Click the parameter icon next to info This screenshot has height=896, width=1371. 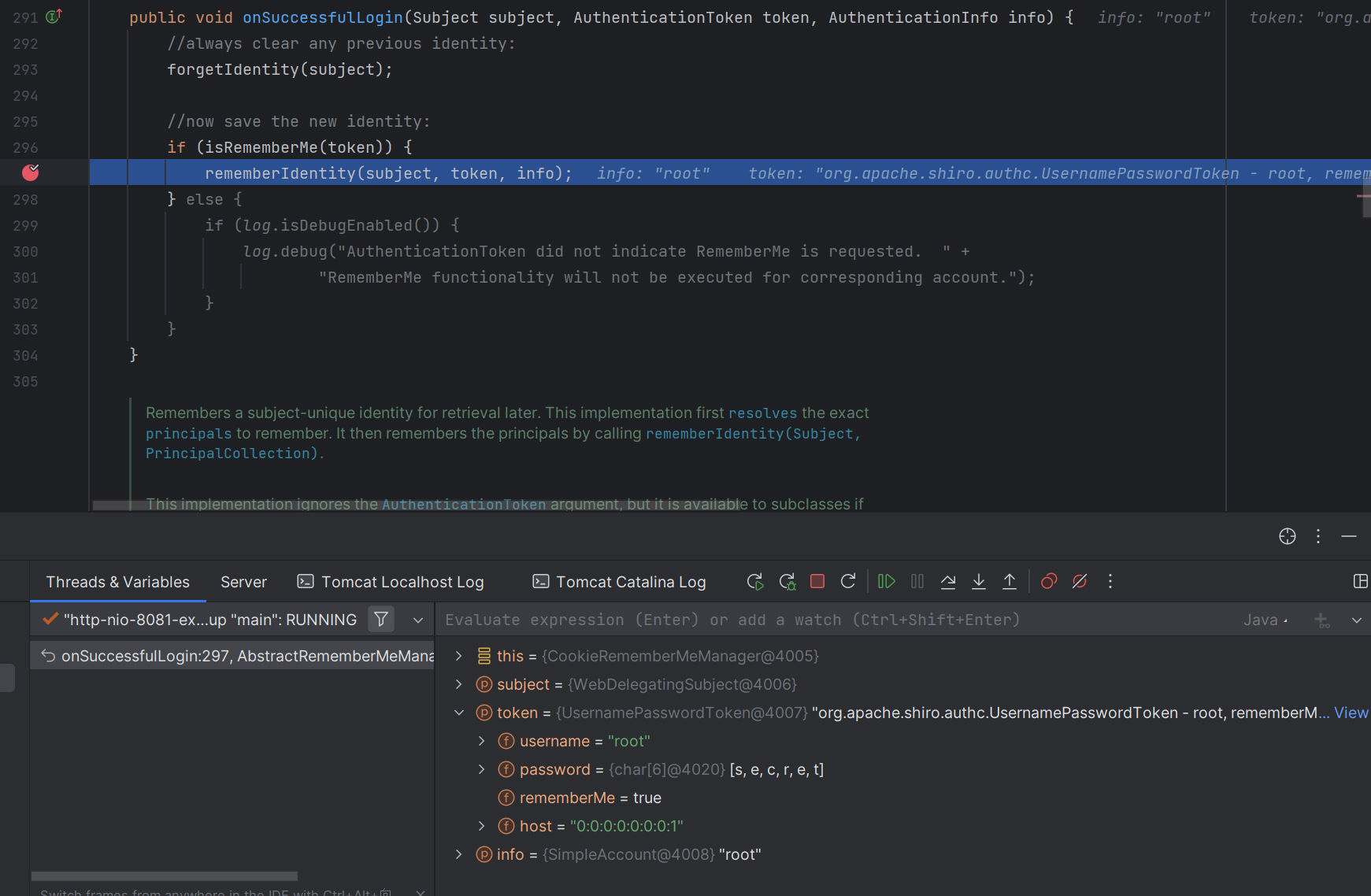tap(484, 854)
